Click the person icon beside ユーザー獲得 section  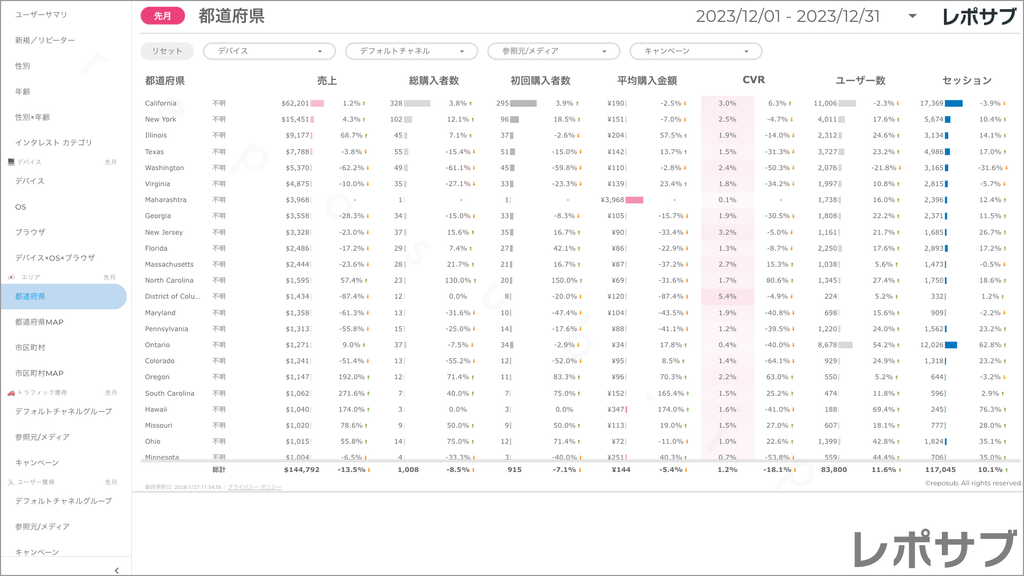pos(10,482)
